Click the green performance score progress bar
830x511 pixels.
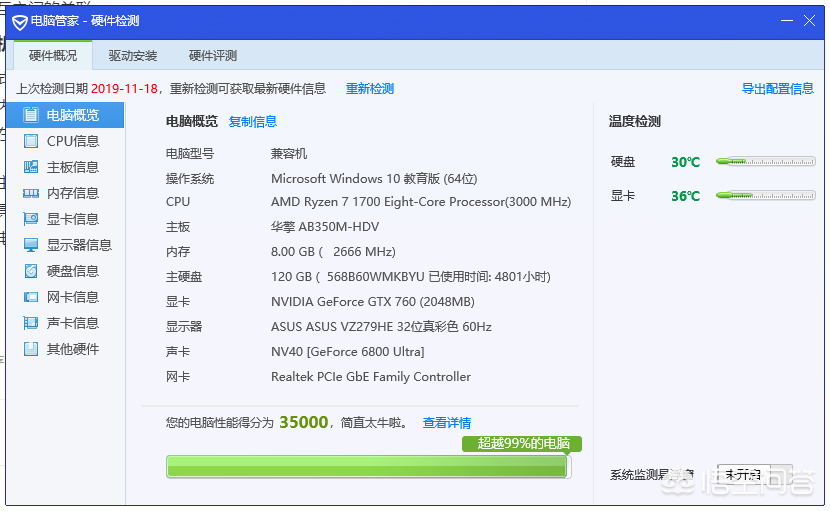click(x=369, y=467)
